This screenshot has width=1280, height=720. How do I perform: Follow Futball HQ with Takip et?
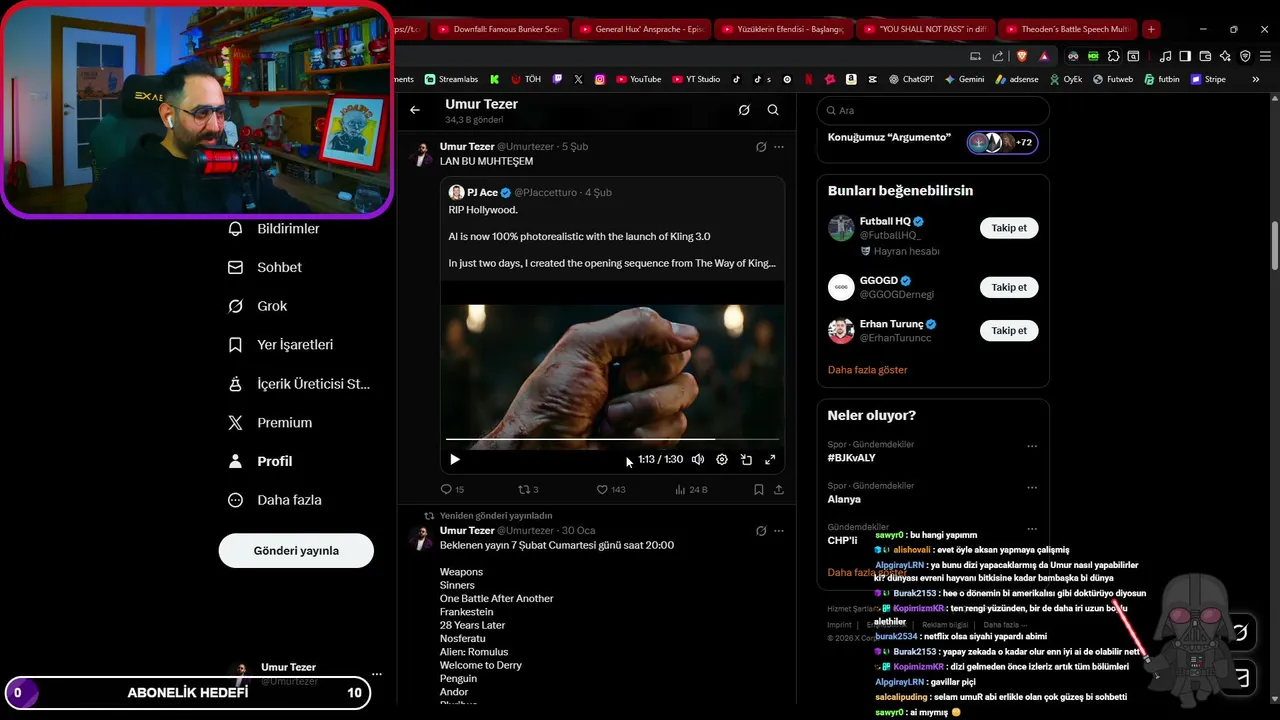click(x=1009, y=228)
